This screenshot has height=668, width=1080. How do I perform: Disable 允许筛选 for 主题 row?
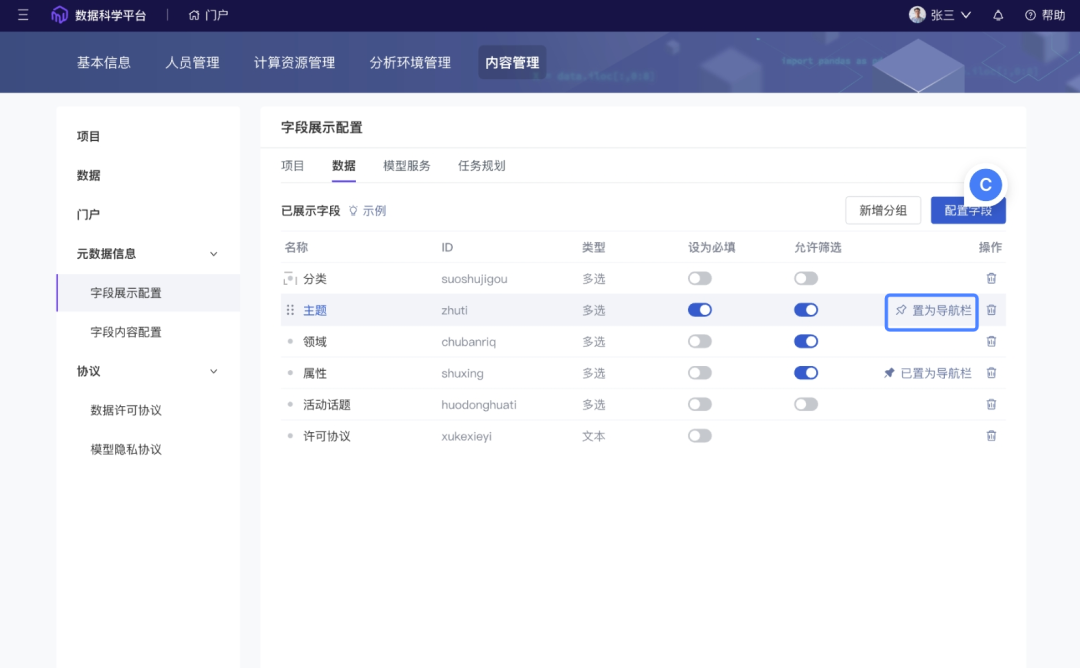[806, 311]
